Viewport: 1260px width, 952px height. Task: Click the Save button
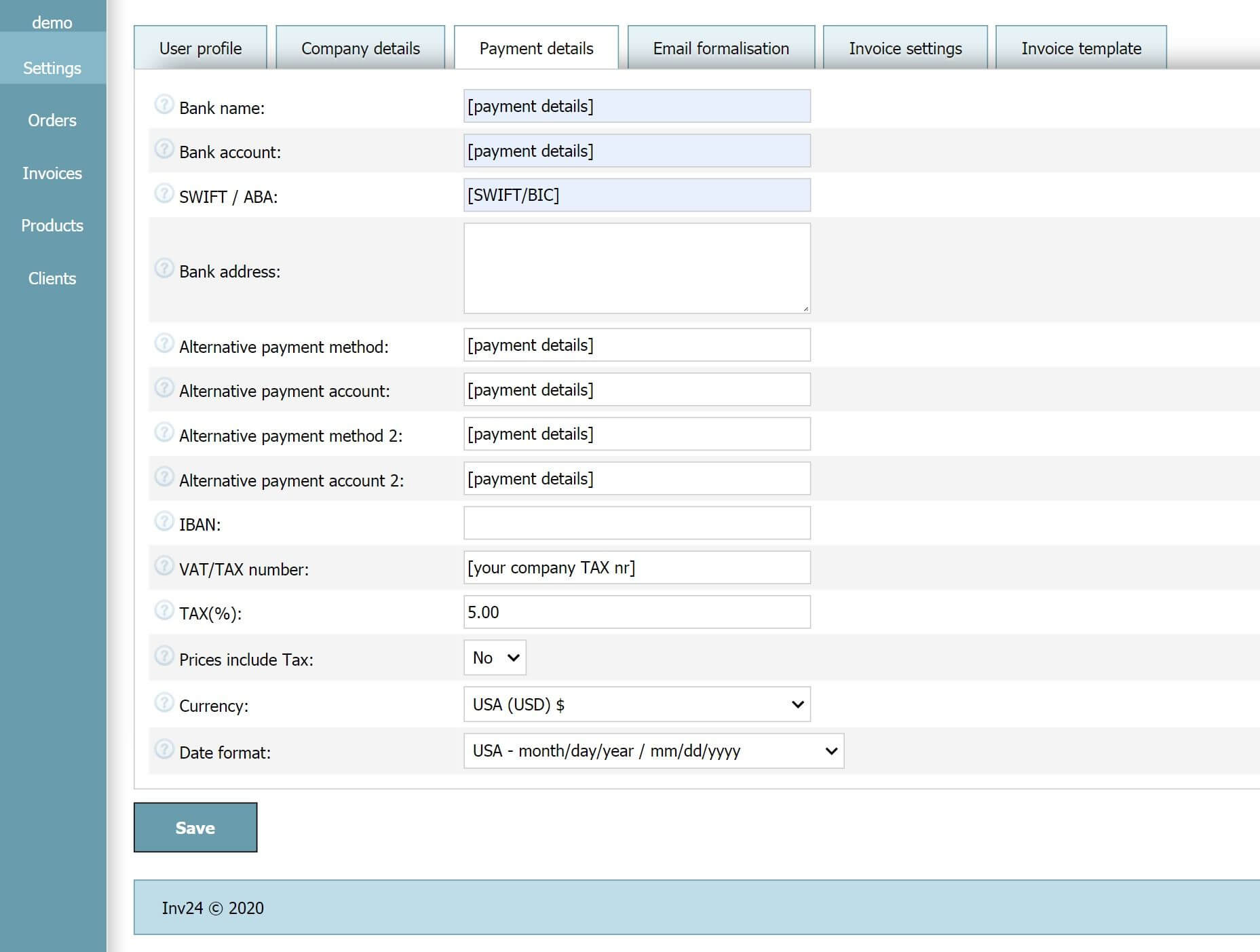195,827
